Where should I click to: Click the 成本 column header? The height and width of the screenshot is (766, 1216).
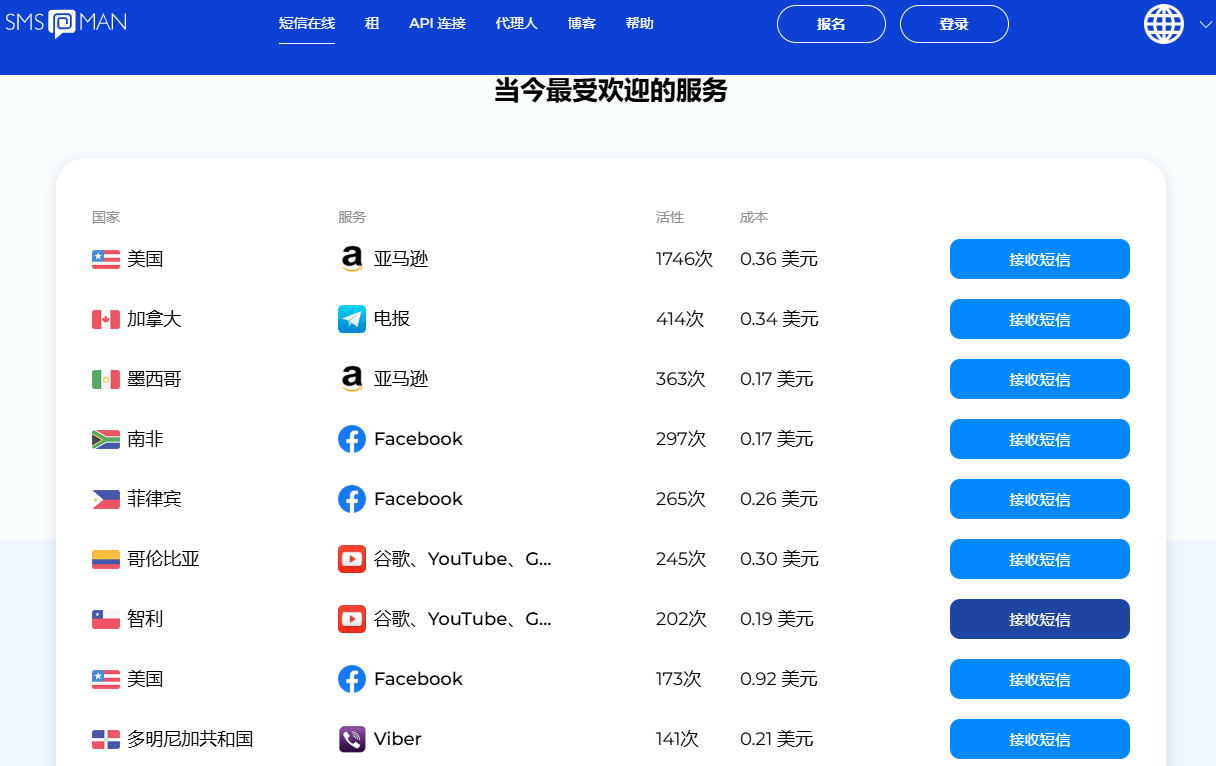pyautogui.click(x=754, y=217)
